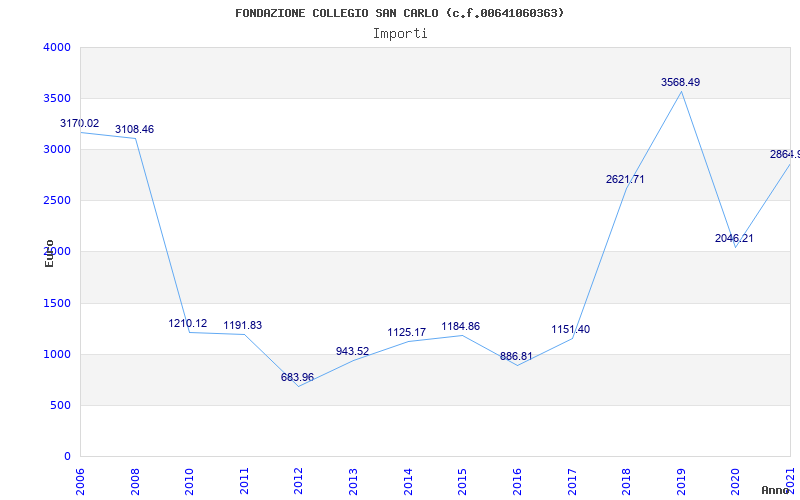Click the Anno x-axis title
The width and height of the screenshot is (800, 500).
(775, 490)
